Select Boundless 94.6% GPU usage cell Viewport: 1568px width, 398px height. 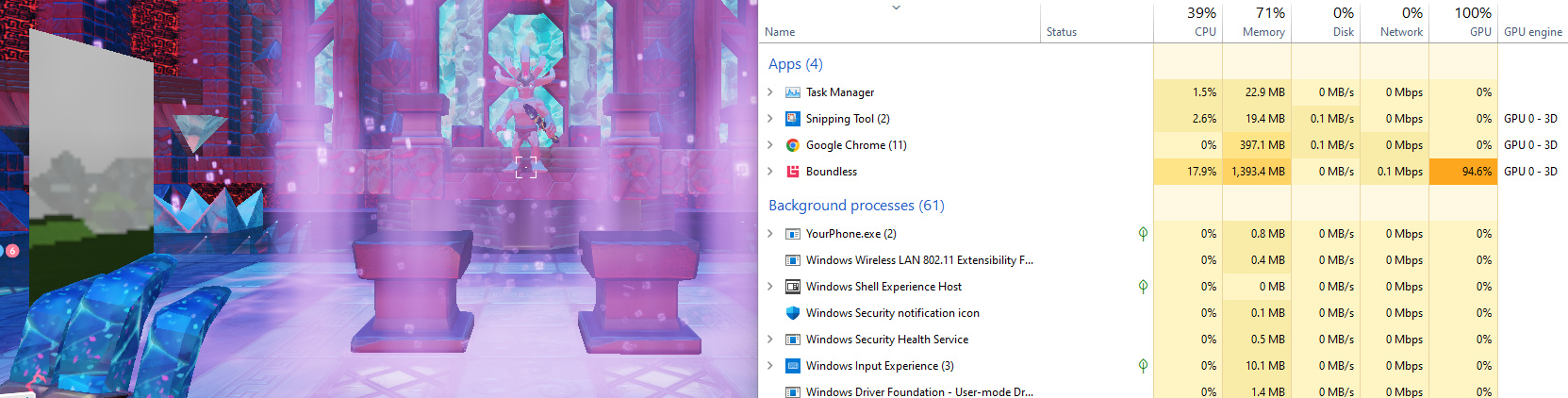pyautogui.click(x=1463, y=172)
